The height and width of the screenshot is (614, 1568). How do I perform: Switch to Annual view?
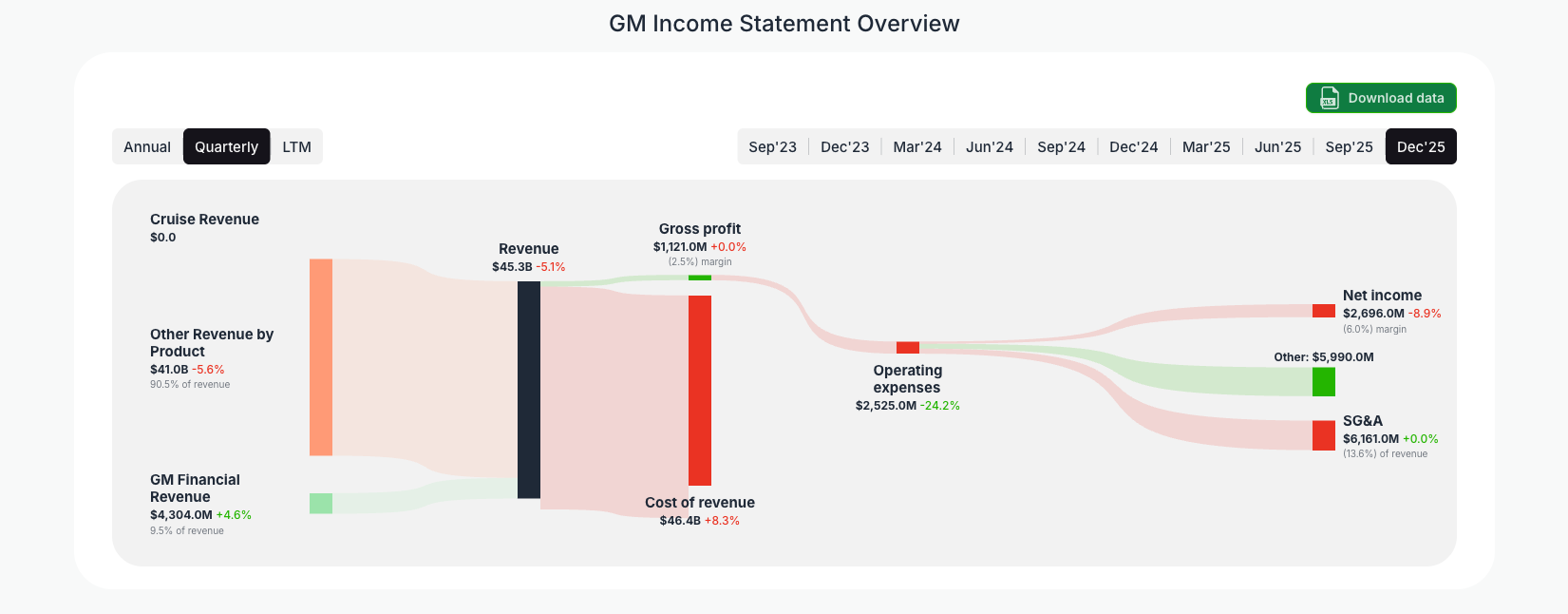147,146
